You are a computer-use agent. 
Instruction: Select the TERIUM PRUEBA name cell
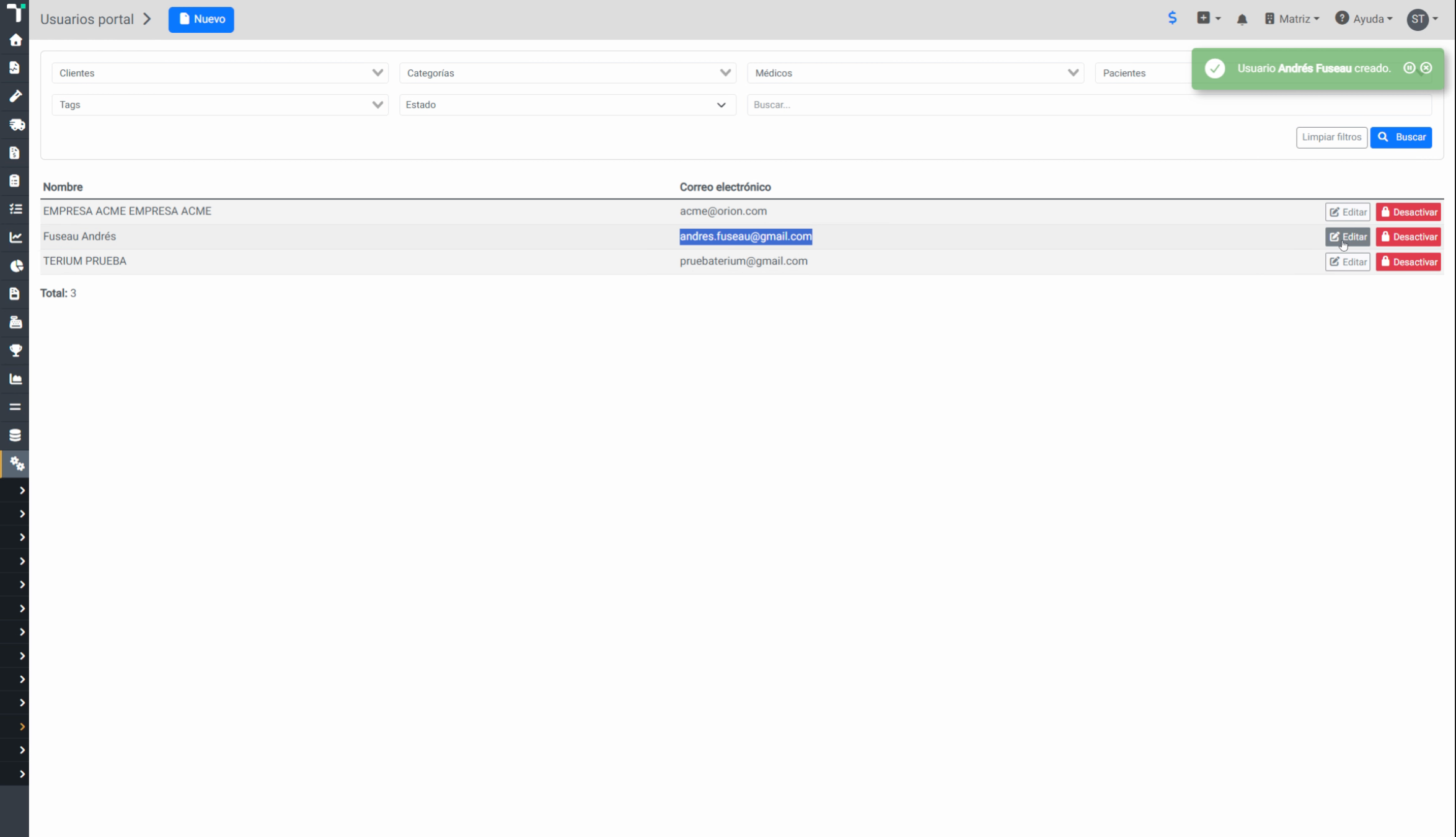coord(84,261)
